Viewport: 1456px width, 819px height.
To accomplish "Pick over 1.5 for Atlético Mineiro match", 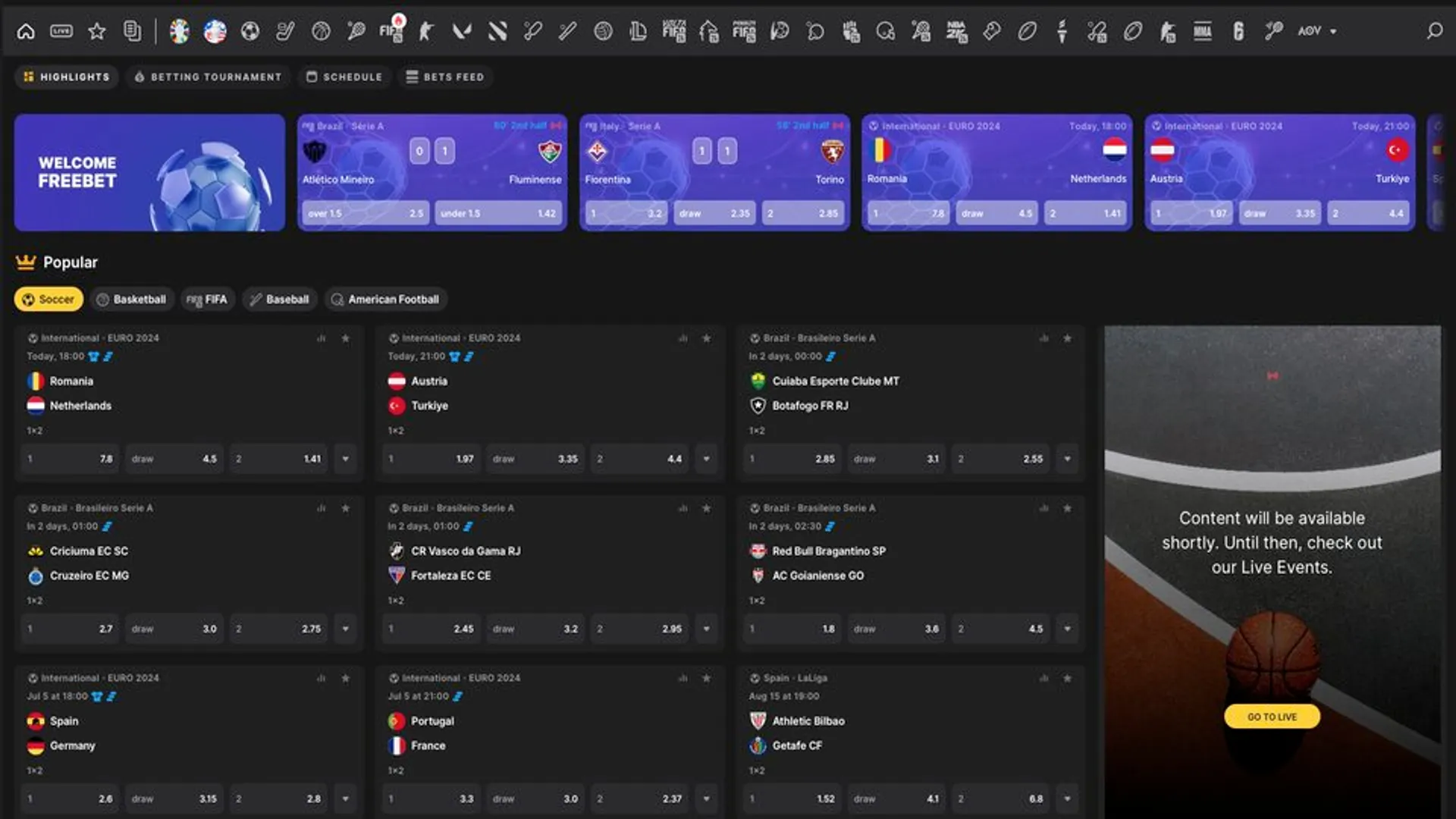I will pos(366,214).
